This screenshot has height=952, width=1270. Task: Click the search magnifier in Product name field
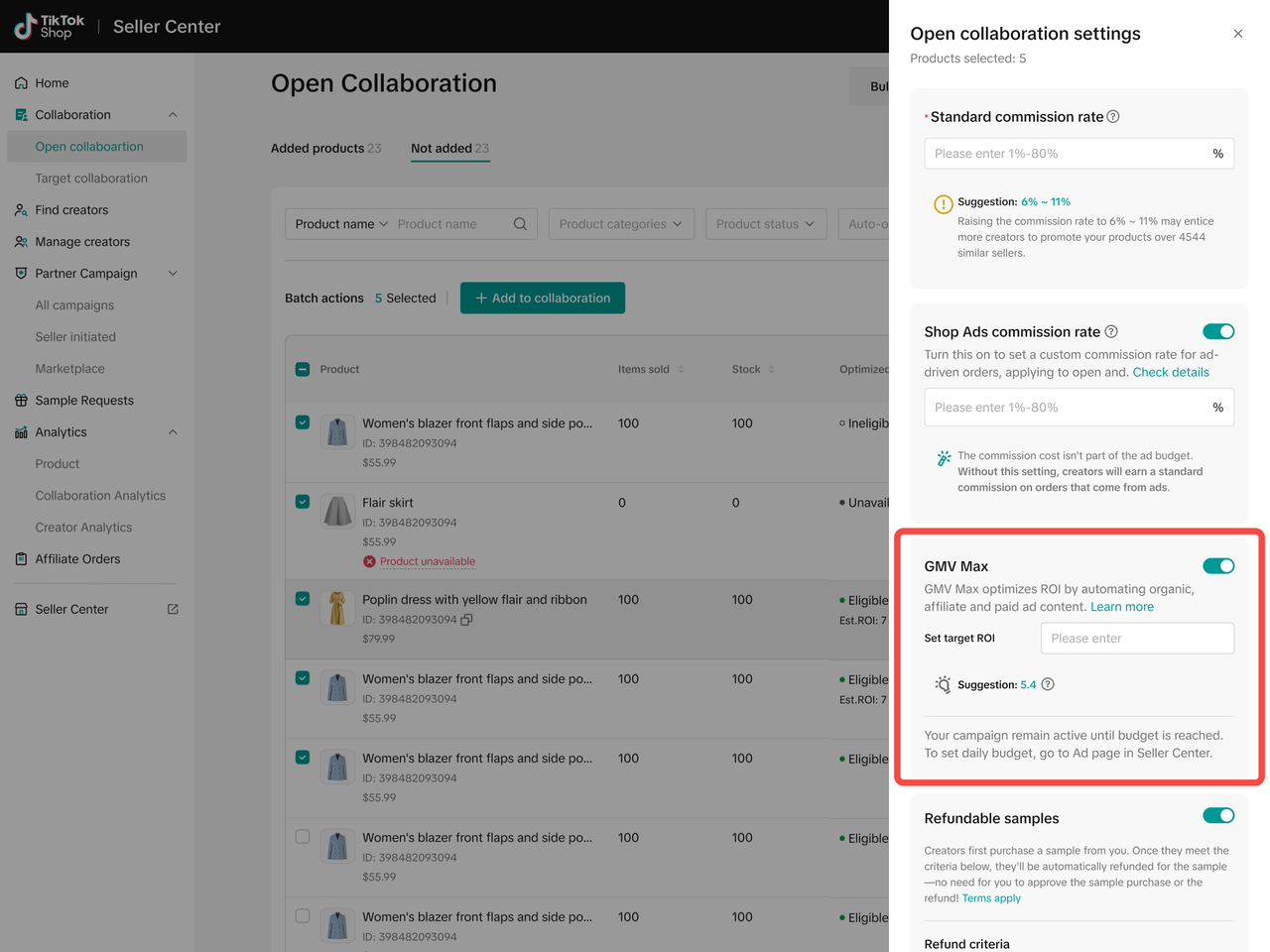pyautogui.click(x=520, y=224)
